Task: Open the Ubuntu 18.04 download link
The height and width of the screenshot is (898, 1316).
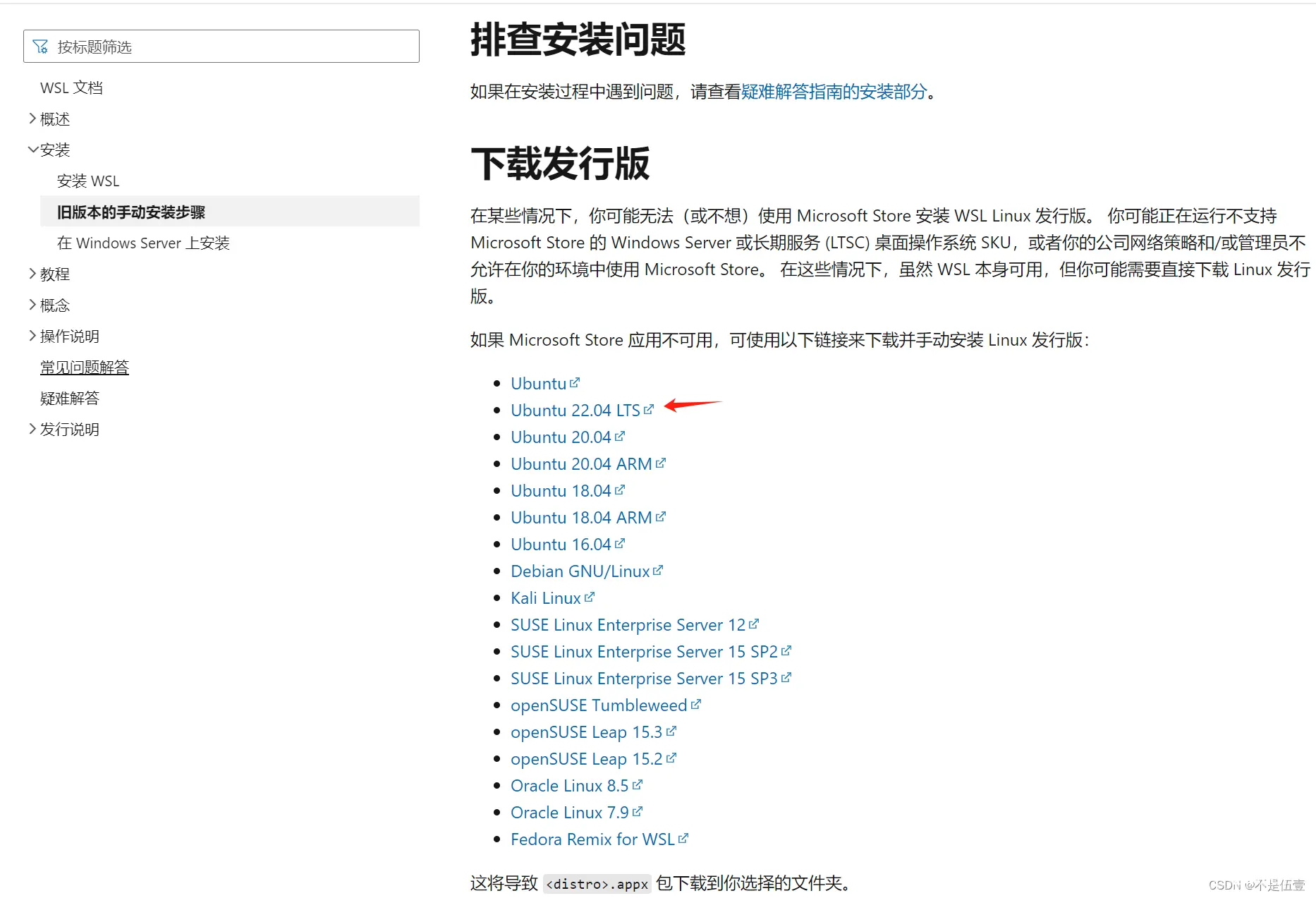Action: 561,490
